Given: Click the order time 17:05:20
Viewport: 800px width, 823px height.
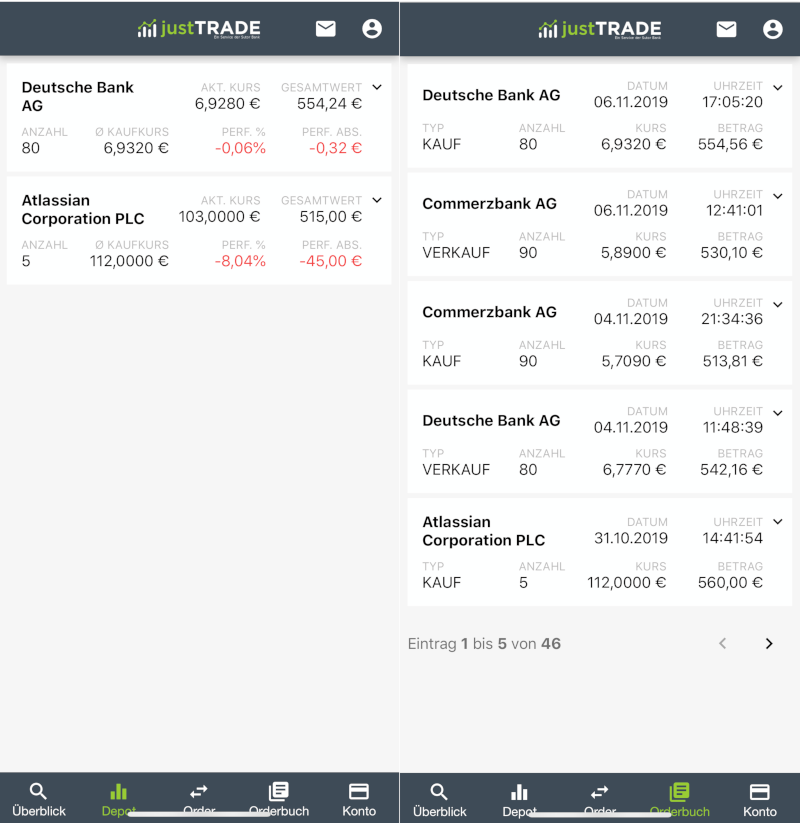Looking at the screenshot, I should pyautogui.click(x=732, y=102).
